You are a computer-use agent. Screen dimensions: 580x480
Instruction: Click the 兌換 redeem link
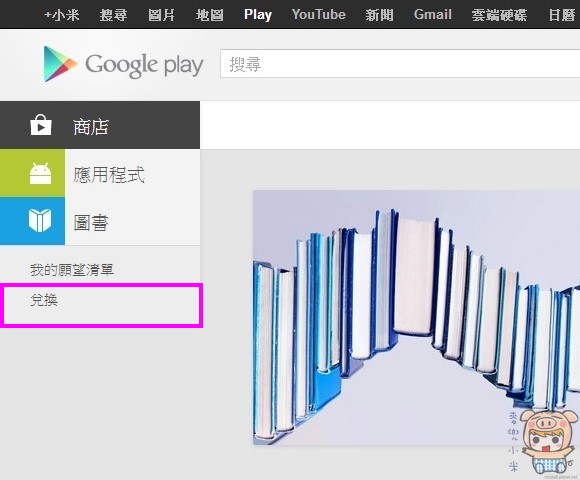44,300
